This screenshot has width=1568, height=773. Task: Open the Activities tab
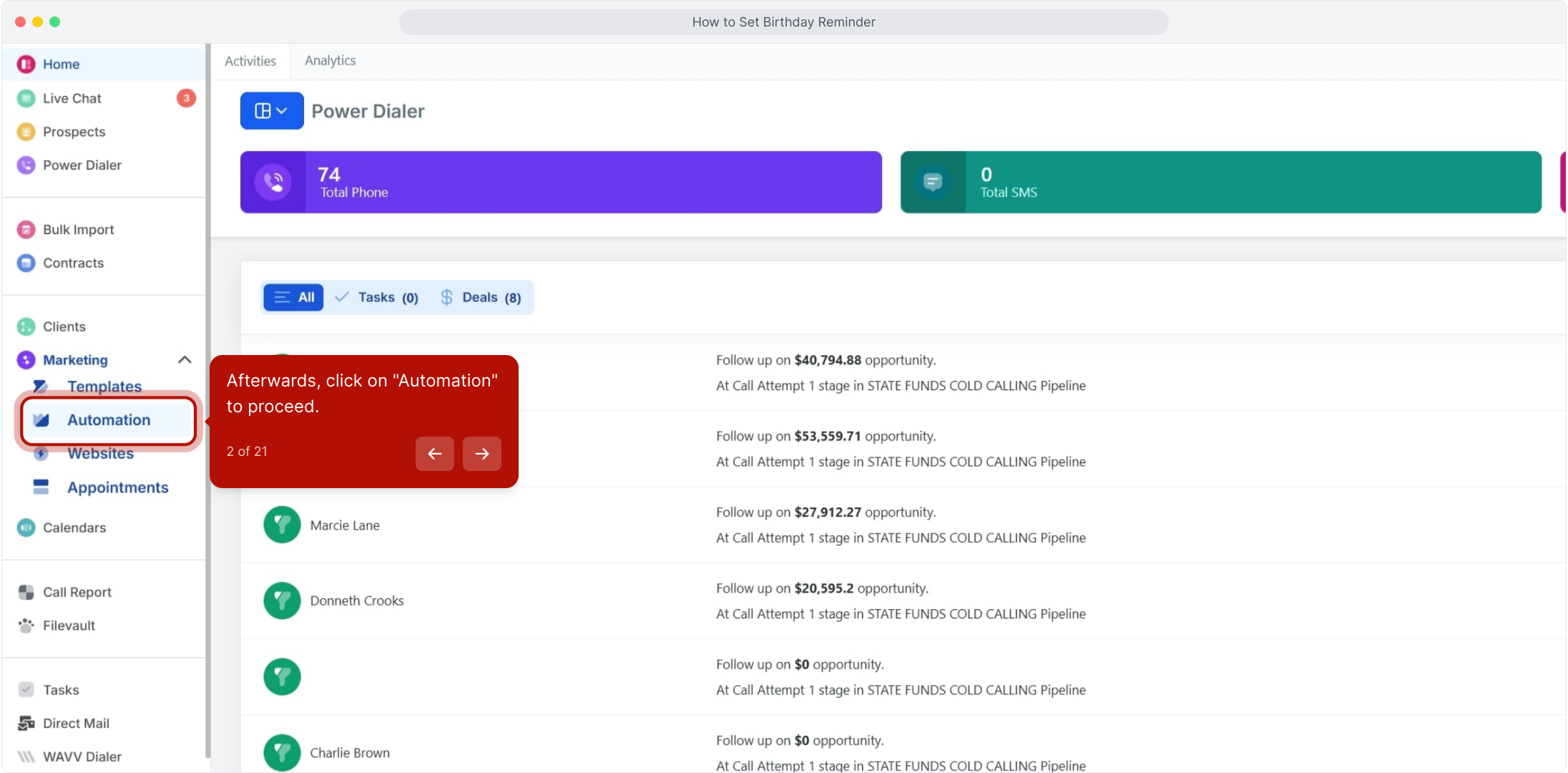(x=250, y=62)
